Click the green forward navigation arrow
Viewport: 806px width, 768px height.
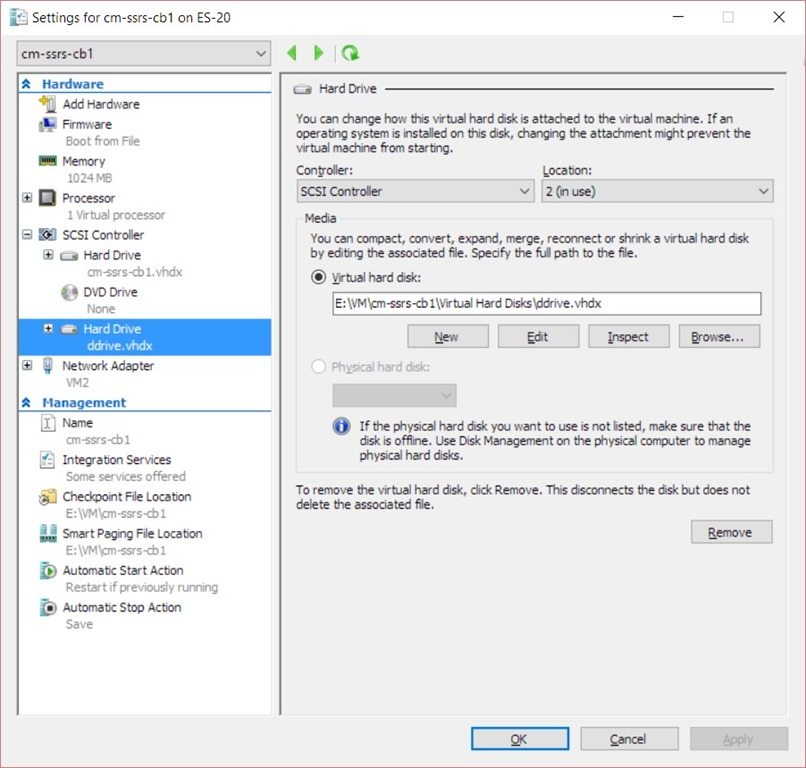coord(319,53)
